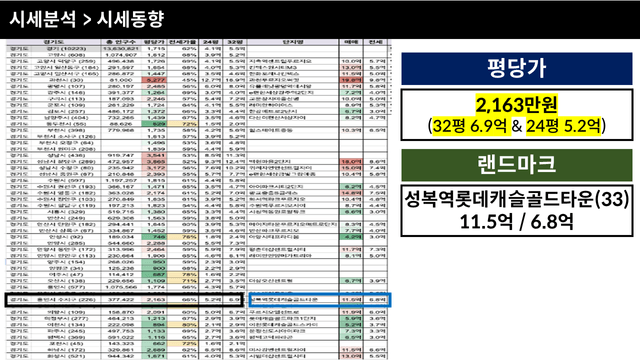Click population cell '1,197,257'
Screen dimensions: 640x360
(120, 180)
